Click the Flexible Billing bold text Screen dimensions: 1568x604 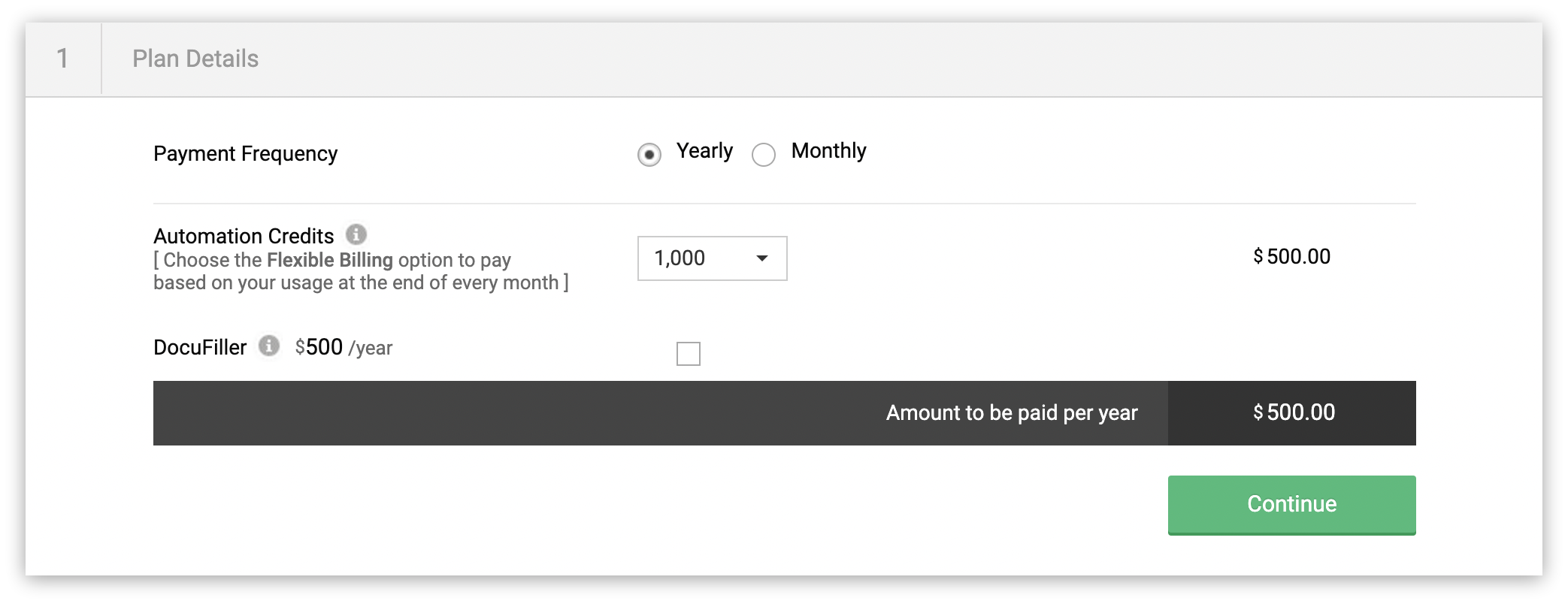click(x=330, y=260)
